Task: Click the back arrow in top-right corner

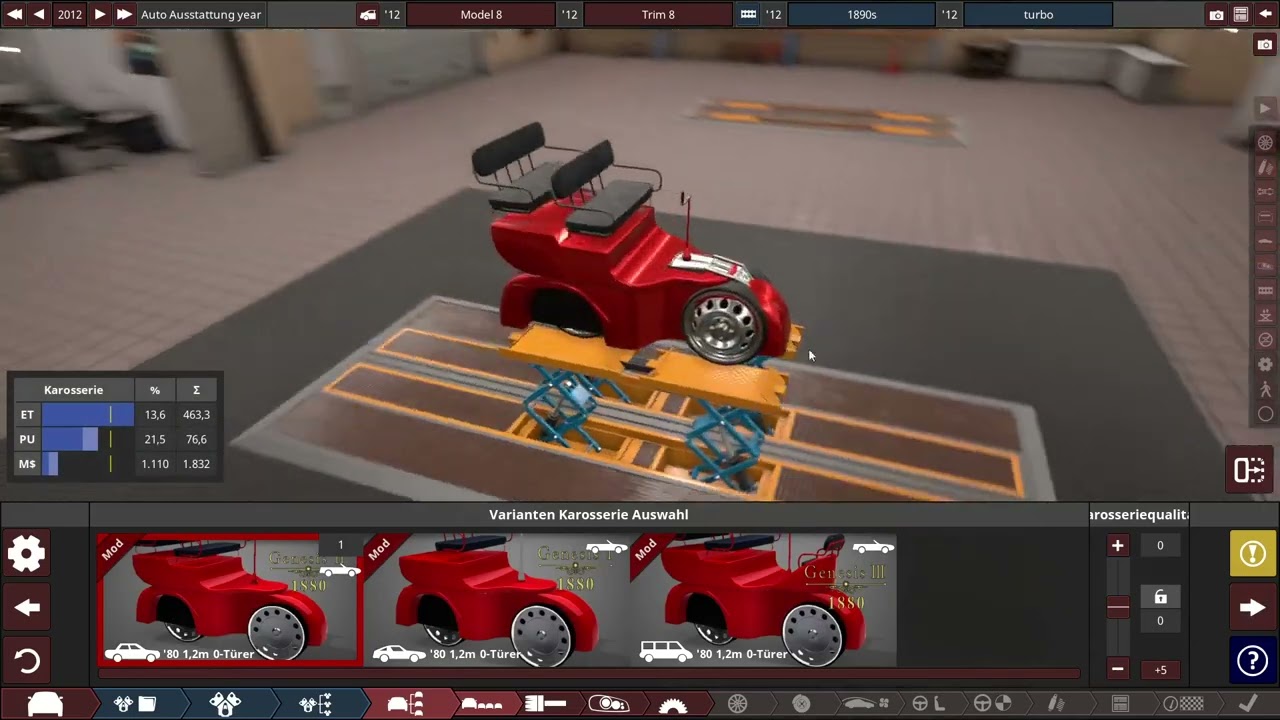Action: [1265, 15]
